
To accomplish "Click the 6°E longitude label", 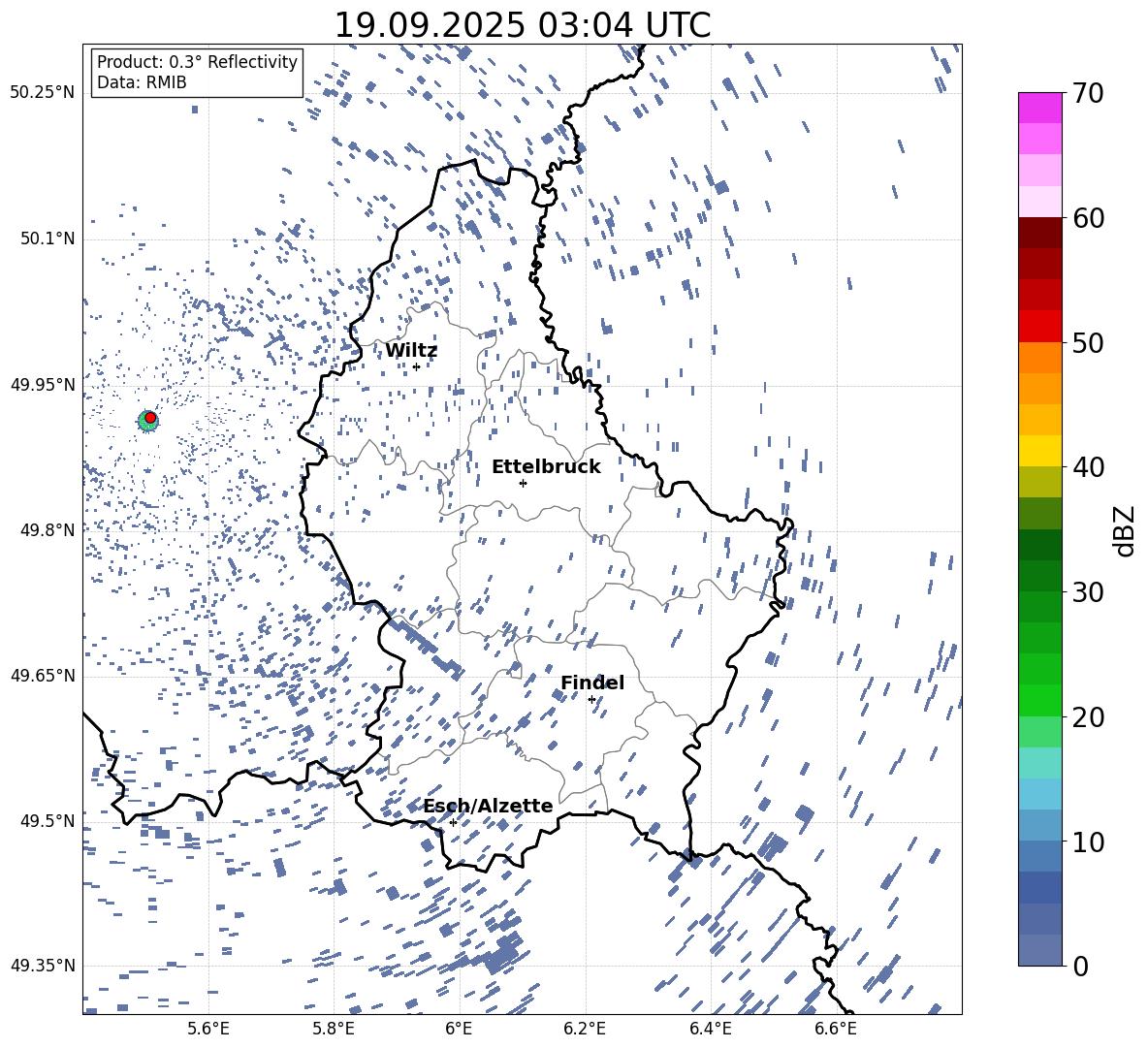I will [459, 1029].
